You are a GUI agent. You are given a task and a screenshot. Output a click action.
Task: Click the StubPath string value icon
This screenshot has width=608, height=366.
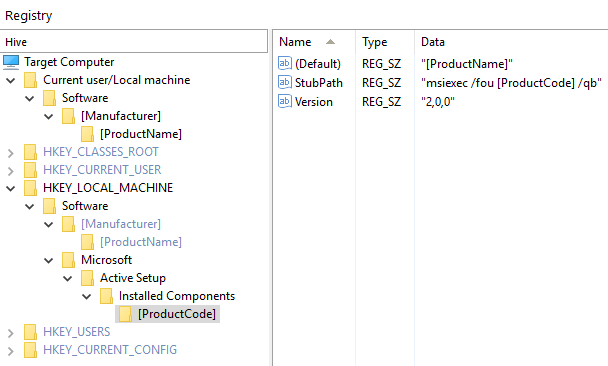pos(285,82)
